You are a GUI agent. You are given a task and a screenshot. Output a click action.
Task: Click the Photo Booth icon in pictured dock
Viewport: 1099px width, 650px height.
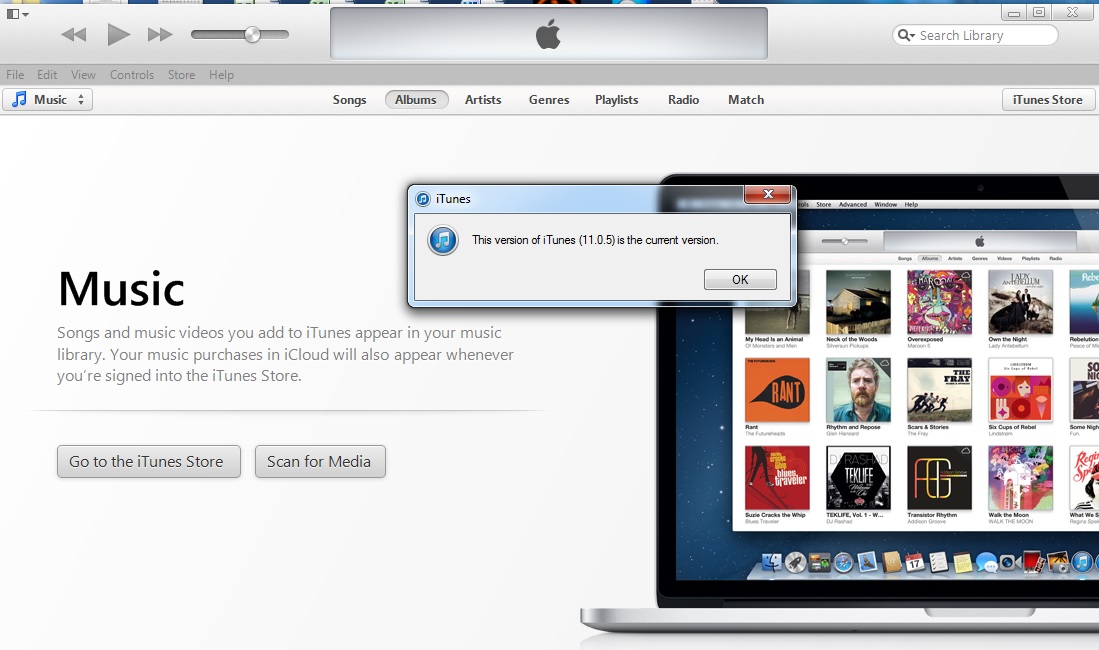tap(1033, 562)
